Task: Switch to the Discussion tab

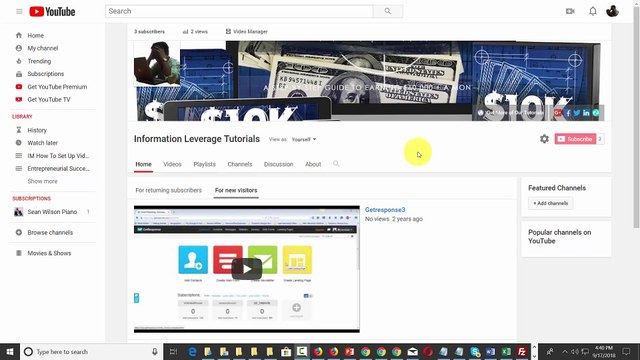Action: click(279, 164)
